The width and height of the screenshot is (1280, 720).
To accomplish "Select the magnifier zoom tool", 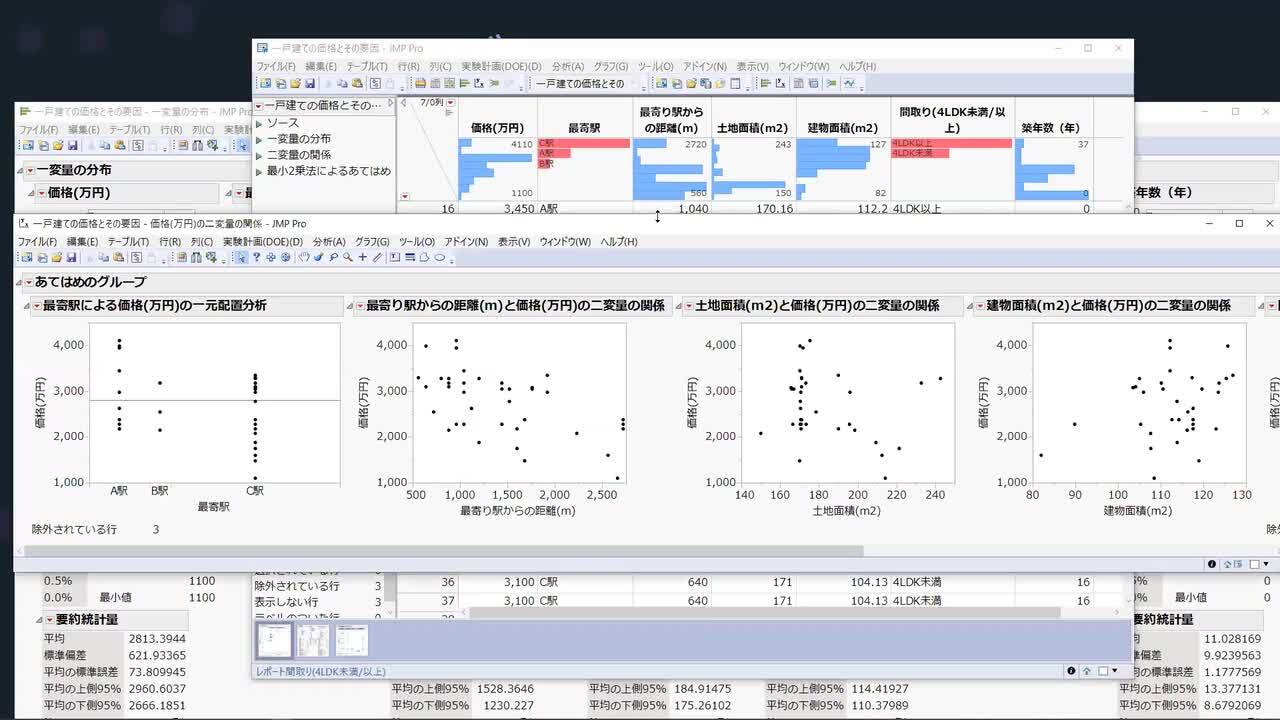I will (348, 257).
